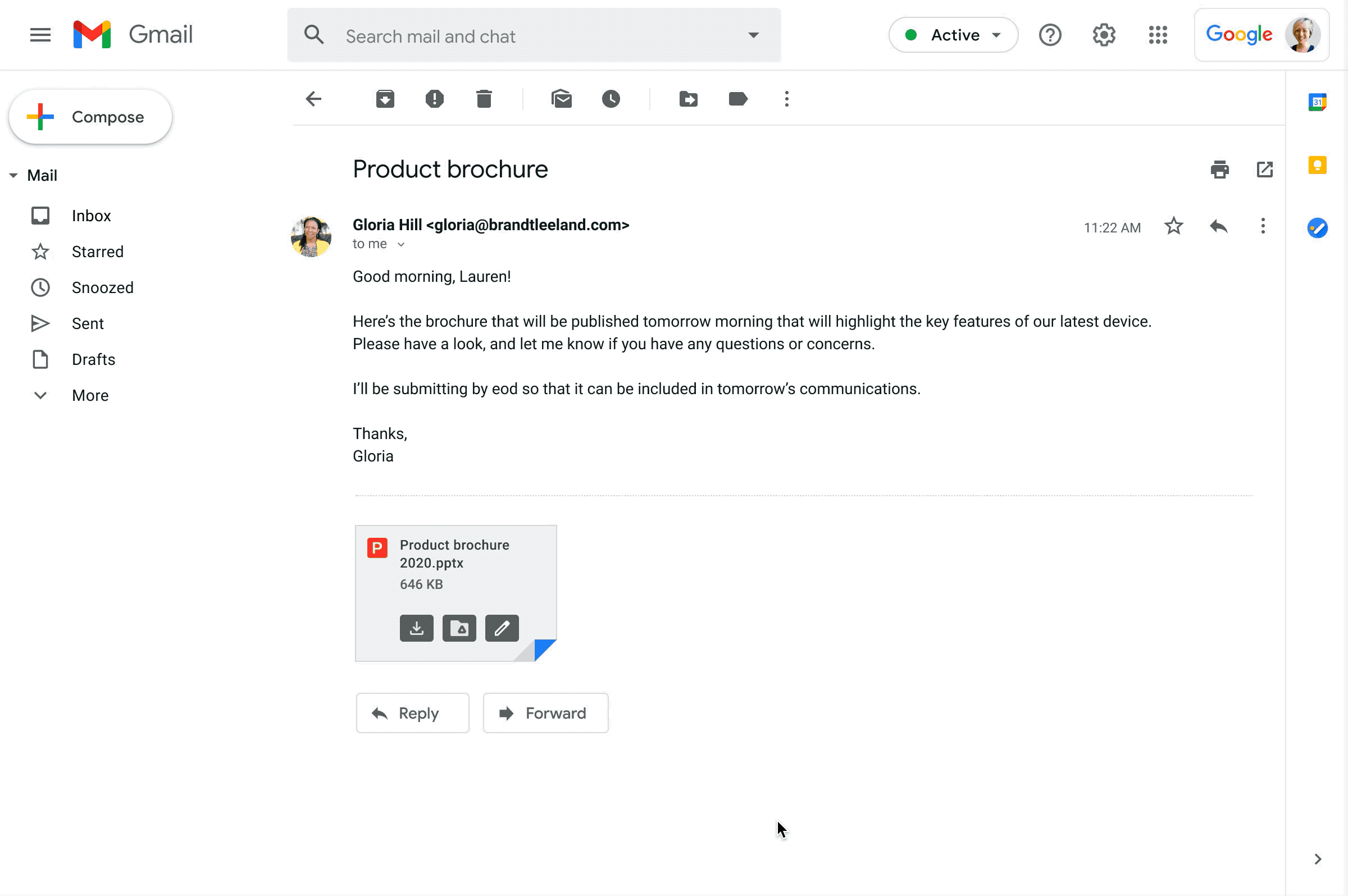Select Inbox from mail sidebar
This screenshot has width=1348, height=896.
point(90,215)
